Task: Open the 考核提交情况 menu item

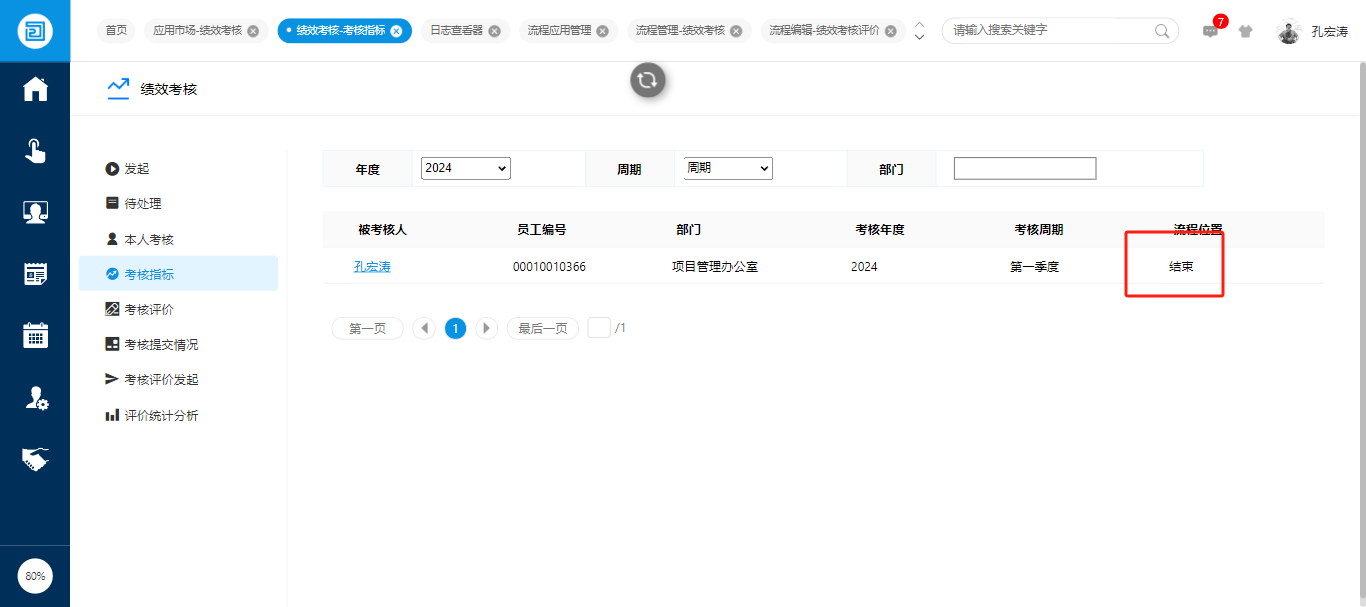Action: pyautogui.click(x=178, y=344)
